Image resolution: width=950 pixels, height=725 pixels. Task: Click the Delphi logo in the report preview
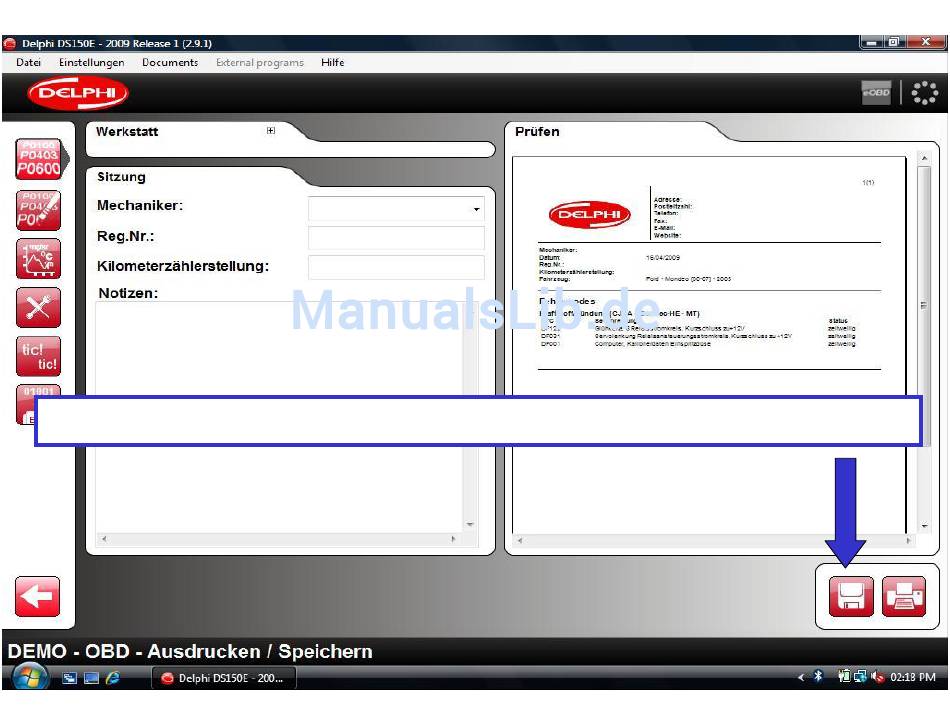click(590, 214)
